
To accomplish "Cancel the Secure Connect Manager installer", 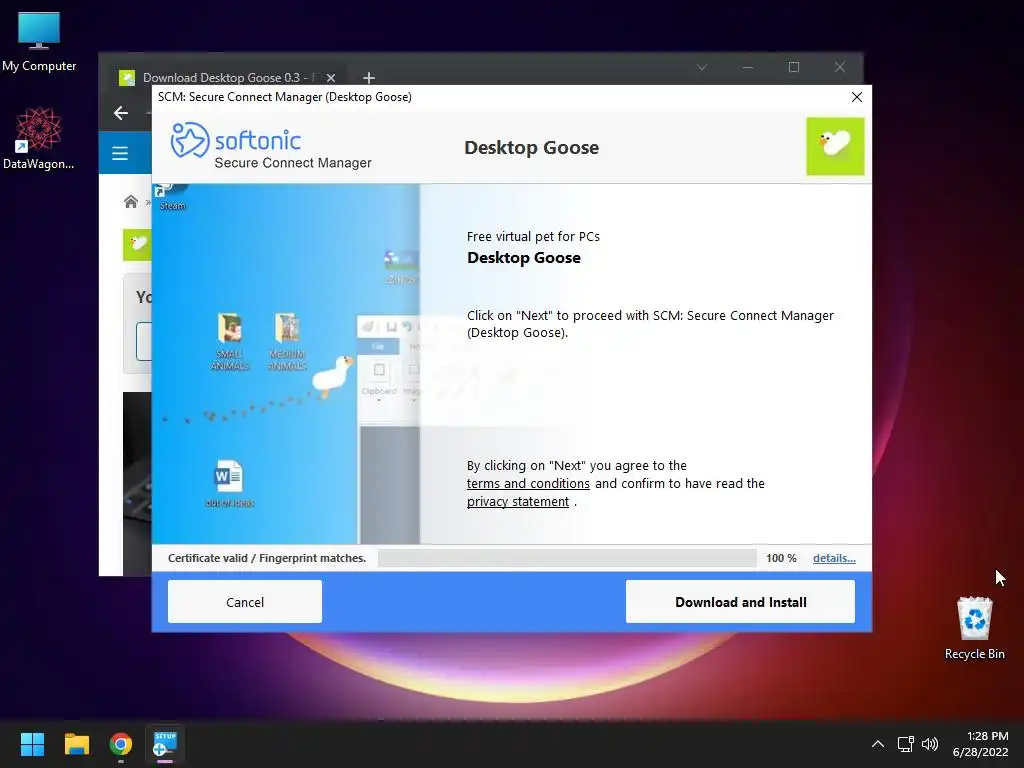I will [x=245, y=601].
